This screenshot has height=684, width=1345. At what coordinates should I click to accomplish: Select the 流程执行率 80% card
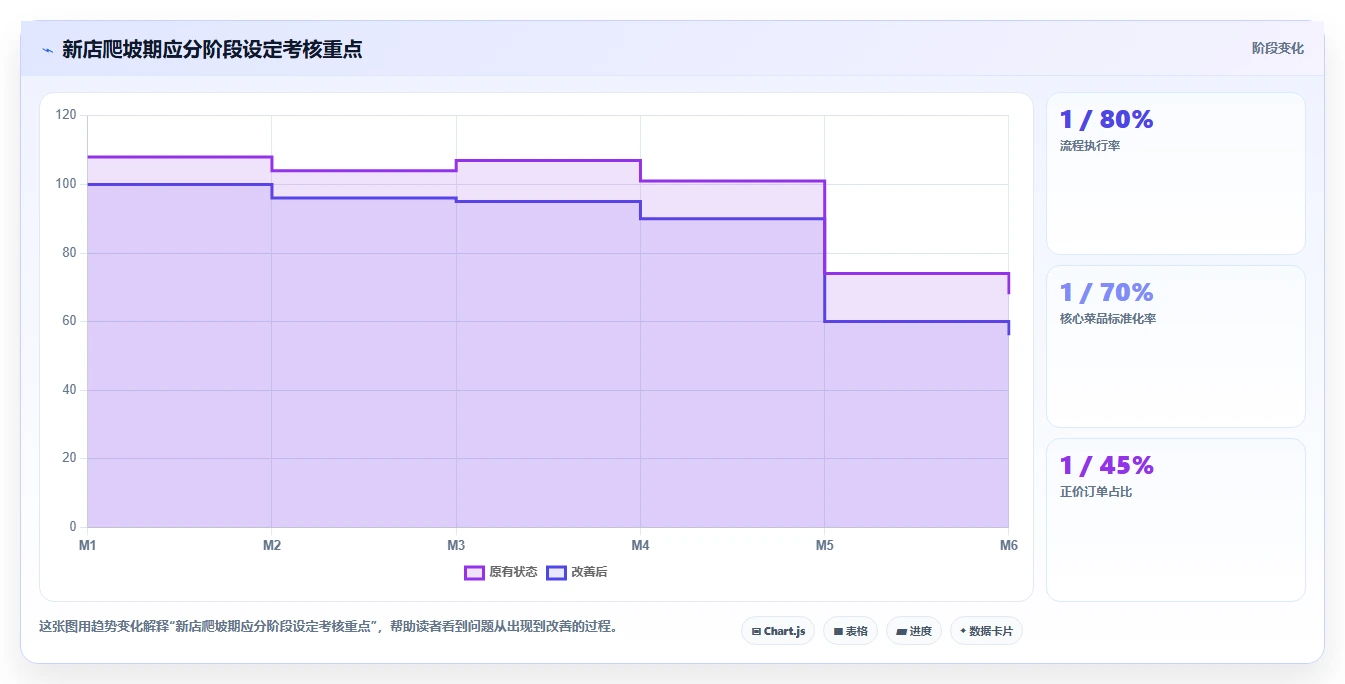click(x=1175, y=173)
